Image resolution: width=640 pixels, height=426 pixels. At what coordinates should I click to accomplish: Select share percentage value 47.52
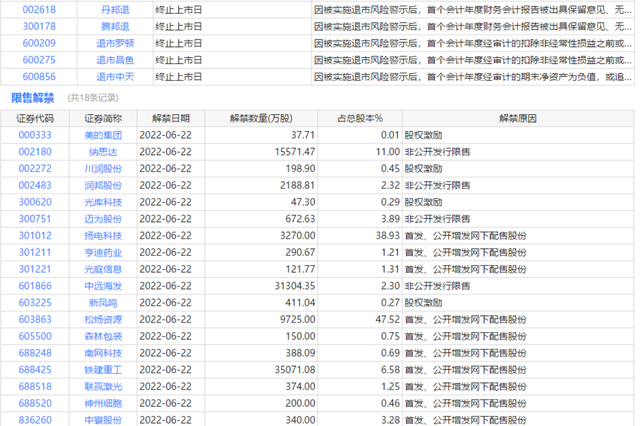coord(388,319)
